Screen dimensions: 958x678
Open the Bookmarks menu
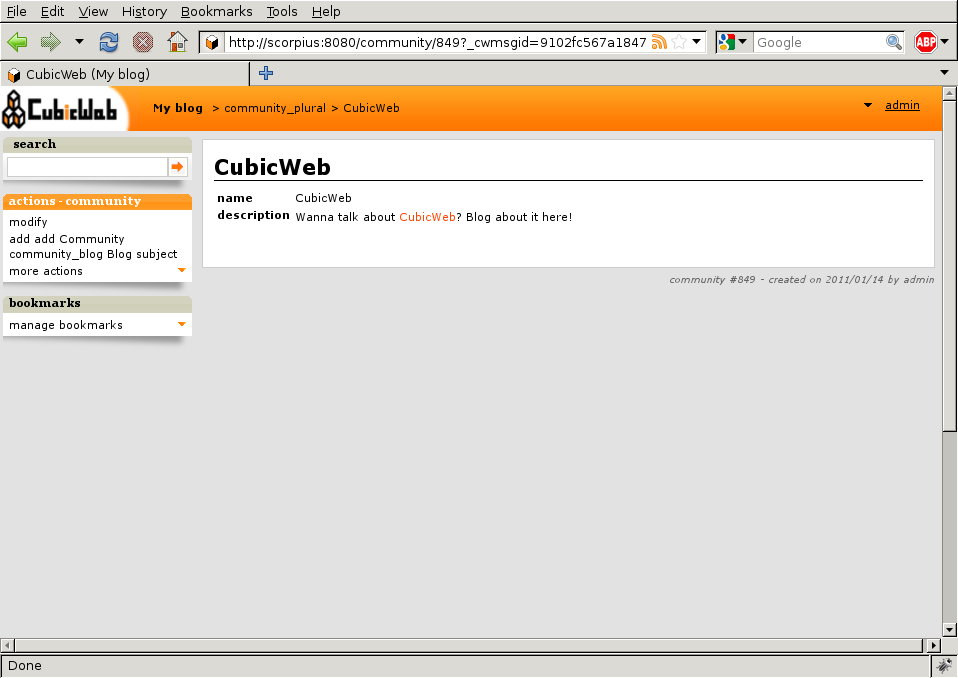[216, 12]
